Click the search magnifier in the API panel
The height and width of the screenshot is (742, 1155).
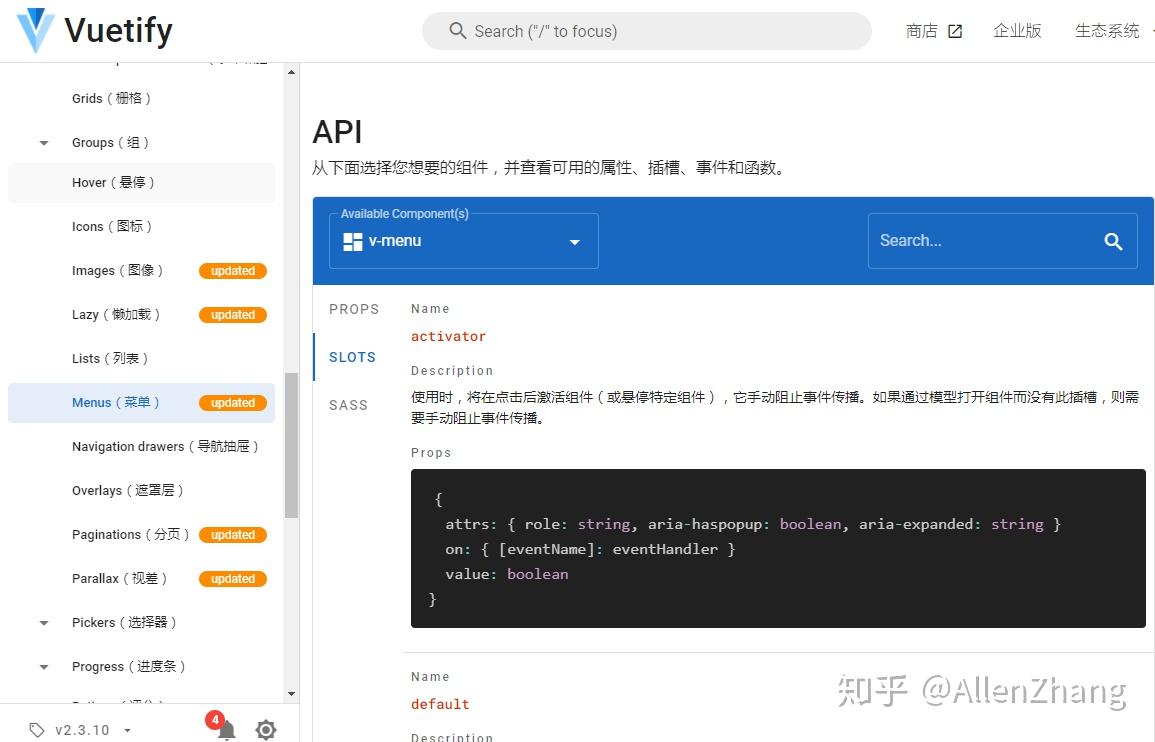tap(1113, 241)
